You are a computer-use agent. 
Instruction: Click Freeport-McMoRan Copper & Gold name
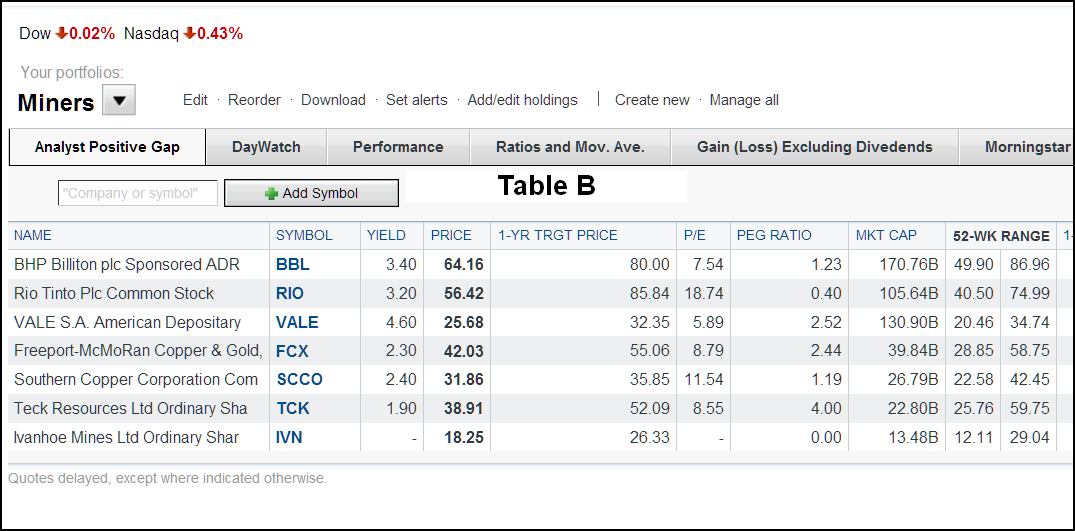(138, 351)
